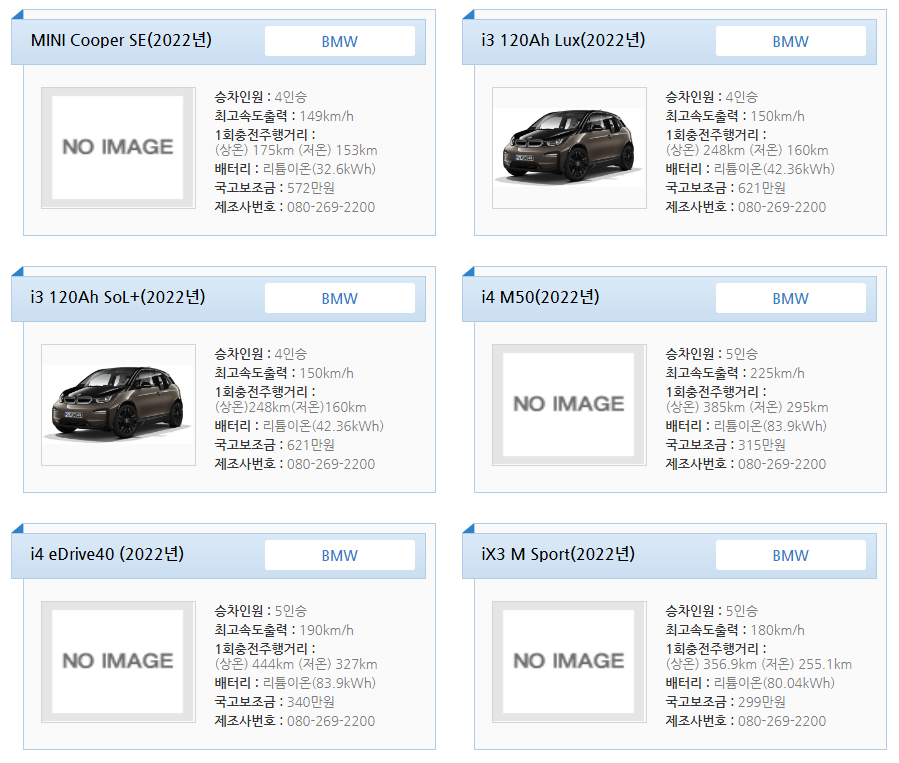The image size is (899, 763).
Task: Click the 621만원 subsidy on the i3 120Ah Lux card
Action: click(x=761, y=188)
